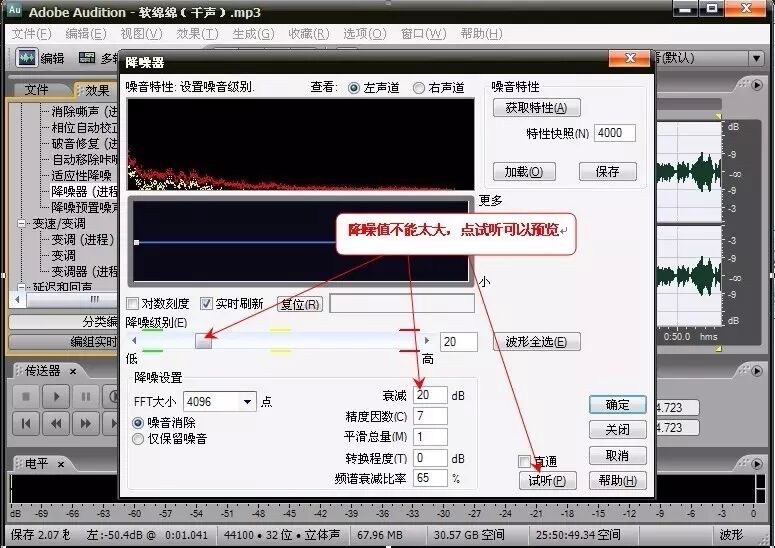The width and height of the screenshot is (775, 548).
Task: Open 视图(V) menu
Action: pyautogui.click(x=141, y=34)
